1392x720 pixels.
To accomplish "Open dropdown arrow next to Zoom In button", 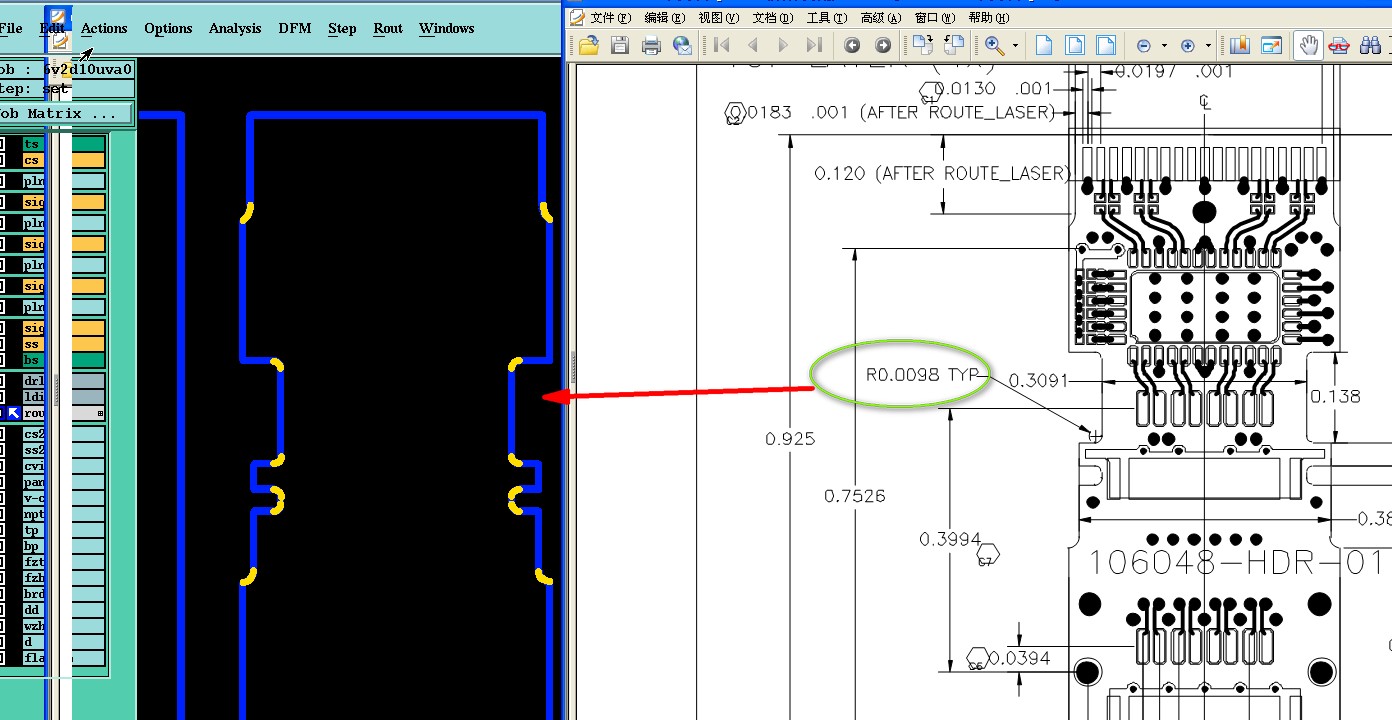I will [1208, 46].
